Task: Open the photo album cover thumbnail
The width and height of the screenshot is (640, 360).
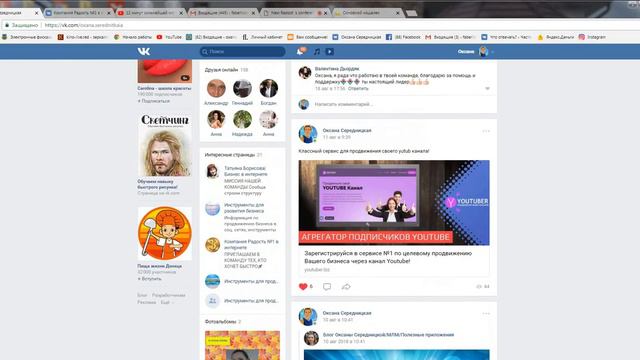Action: tap(242, 345)
